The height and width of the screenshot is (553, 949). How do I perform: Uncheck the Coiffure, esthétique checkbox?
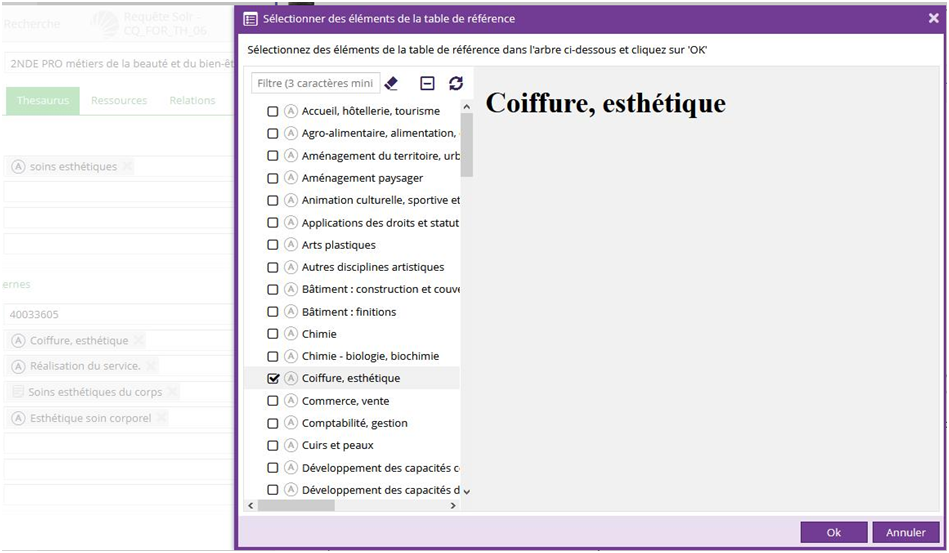pyautogui.click(x=273, y=379)
